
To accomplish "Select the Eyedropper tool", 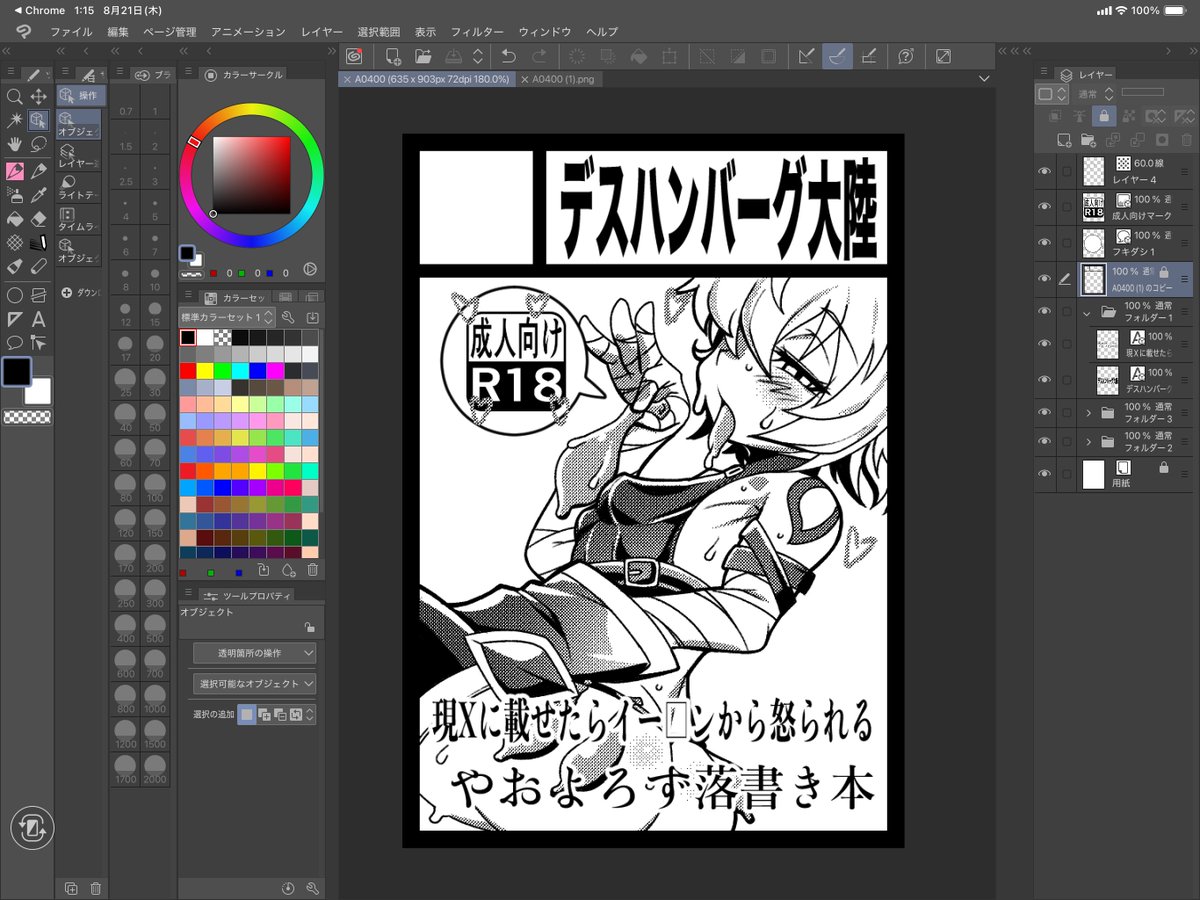I will pos(37,195).
